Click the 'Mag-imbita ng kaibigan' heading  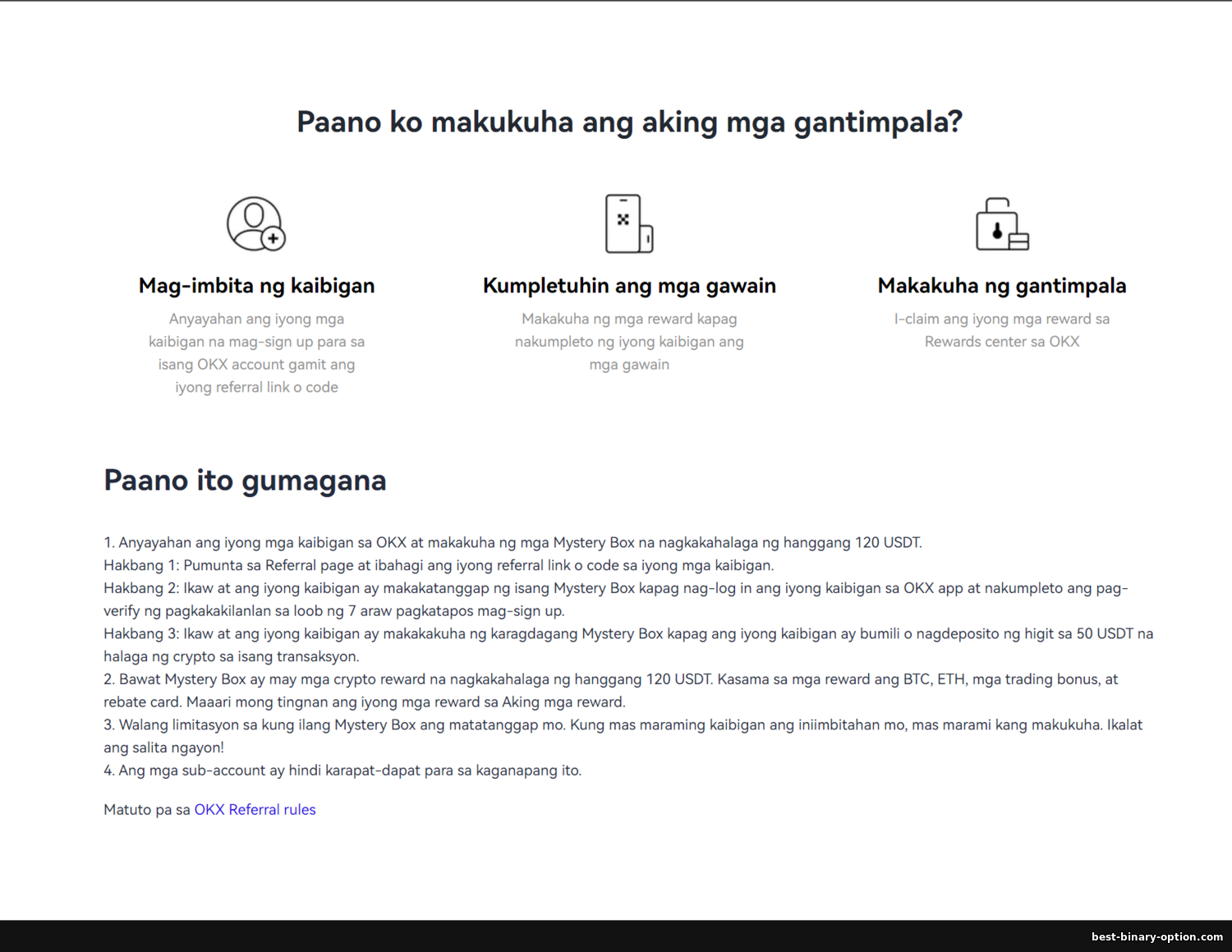click(256, 286)
